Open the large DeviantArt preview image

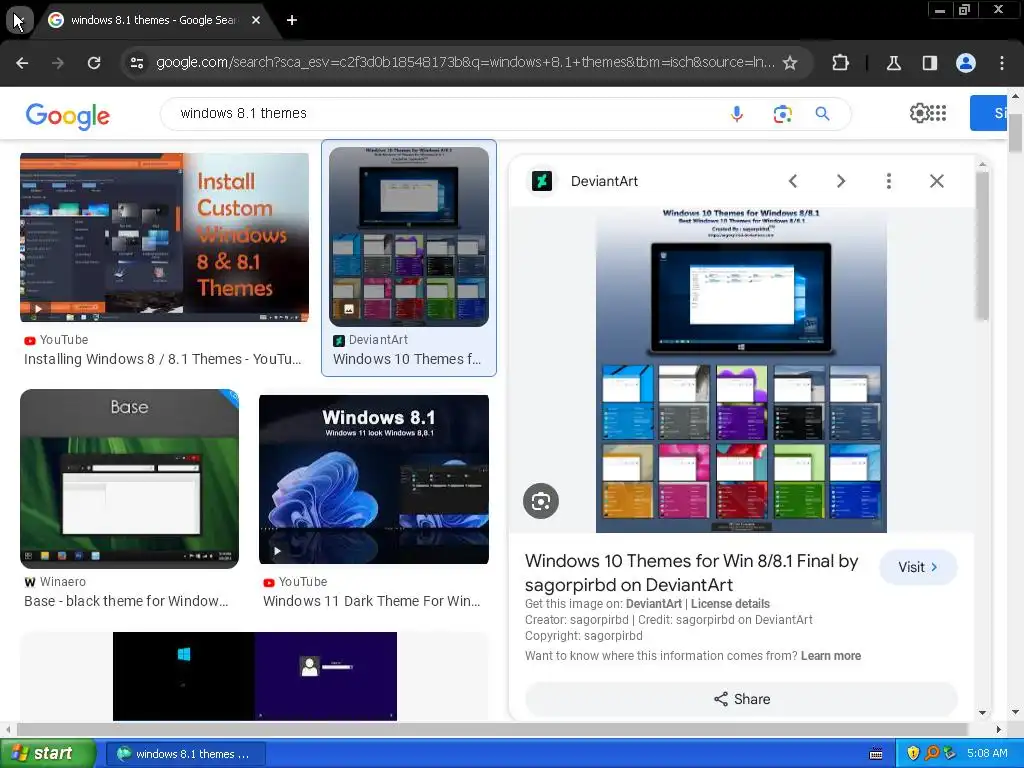(741, 370)
